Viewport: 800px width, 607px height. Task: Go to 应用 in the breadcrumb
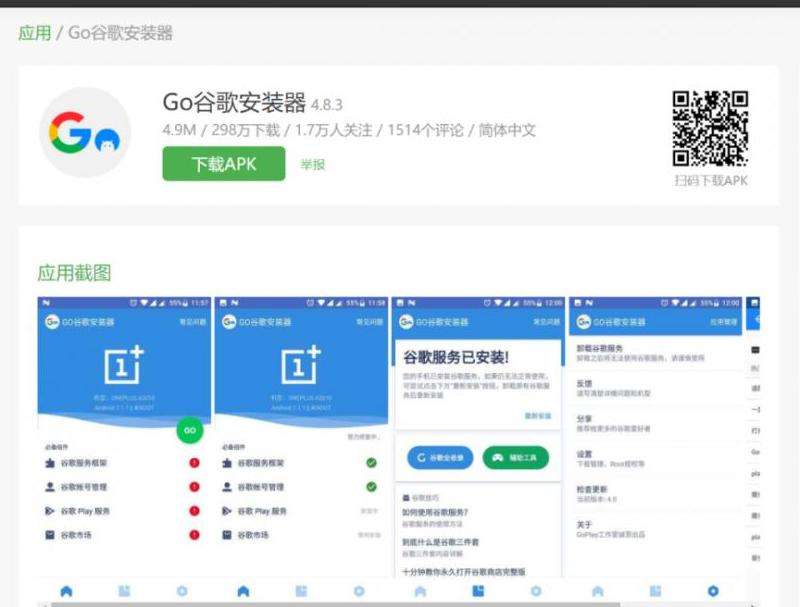(x=35, y=33)
